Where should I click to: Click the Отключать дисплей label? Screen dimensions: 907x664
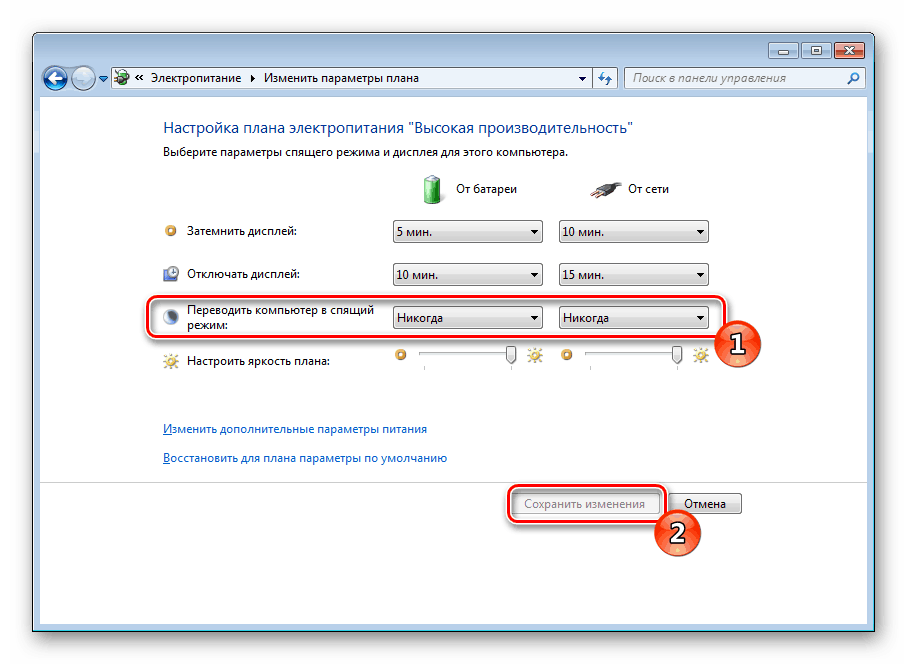[x=243, y=274]
